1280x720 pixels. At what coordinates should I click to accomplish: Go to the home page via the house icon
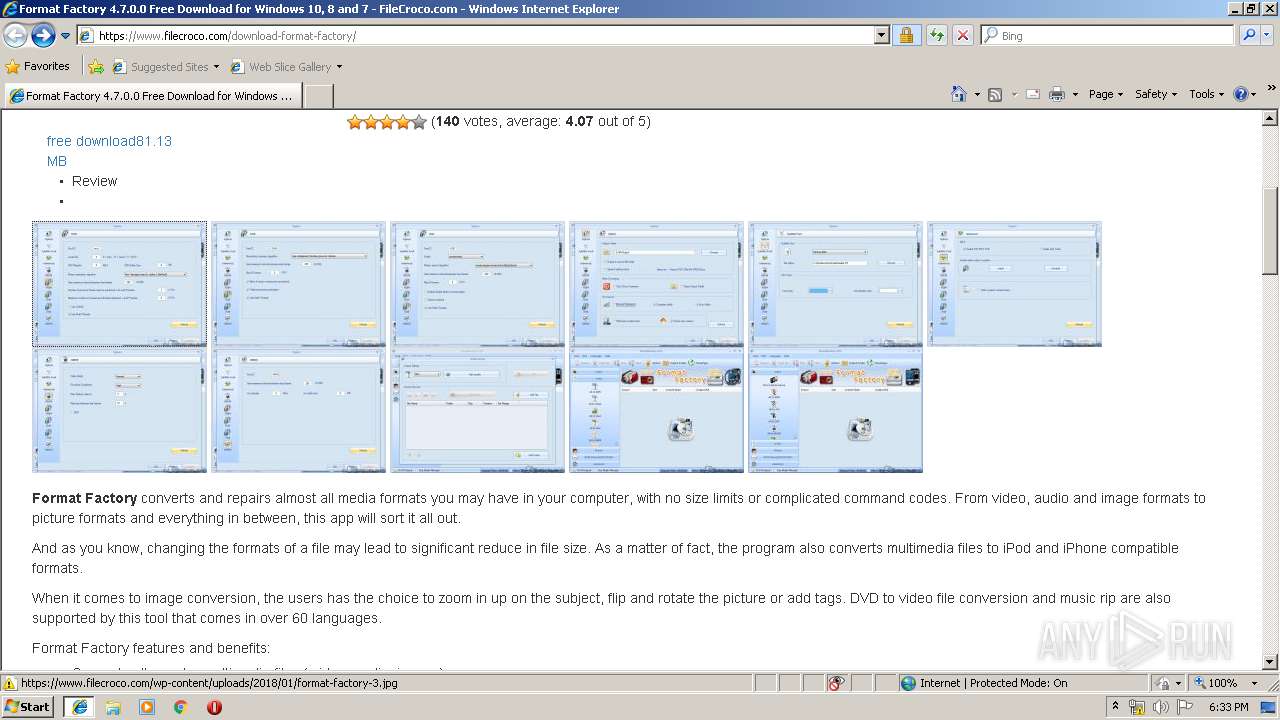point(959,94)
